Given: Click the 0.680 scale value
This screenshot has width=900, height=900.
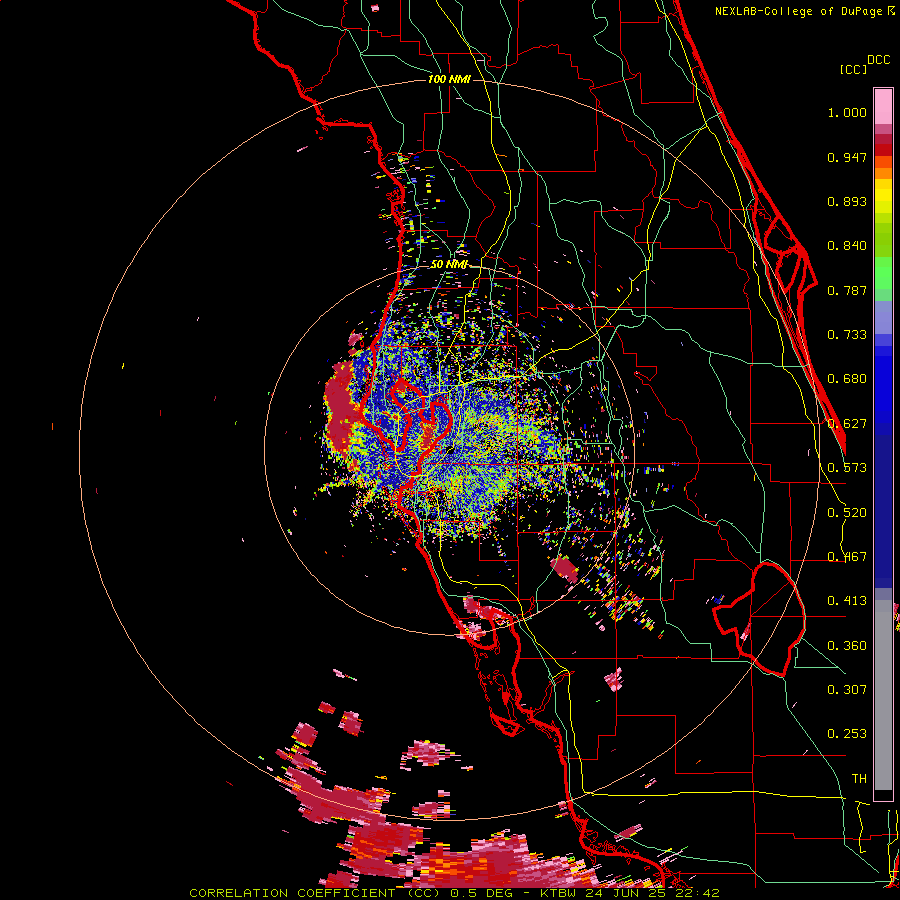Looking at the screenshot, I should 847,379.
